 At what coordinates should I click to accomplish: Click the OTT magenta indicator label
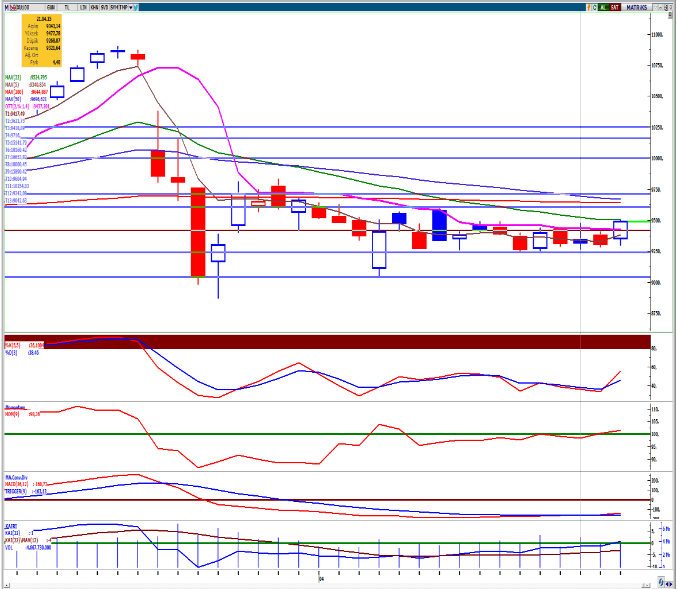27,106
